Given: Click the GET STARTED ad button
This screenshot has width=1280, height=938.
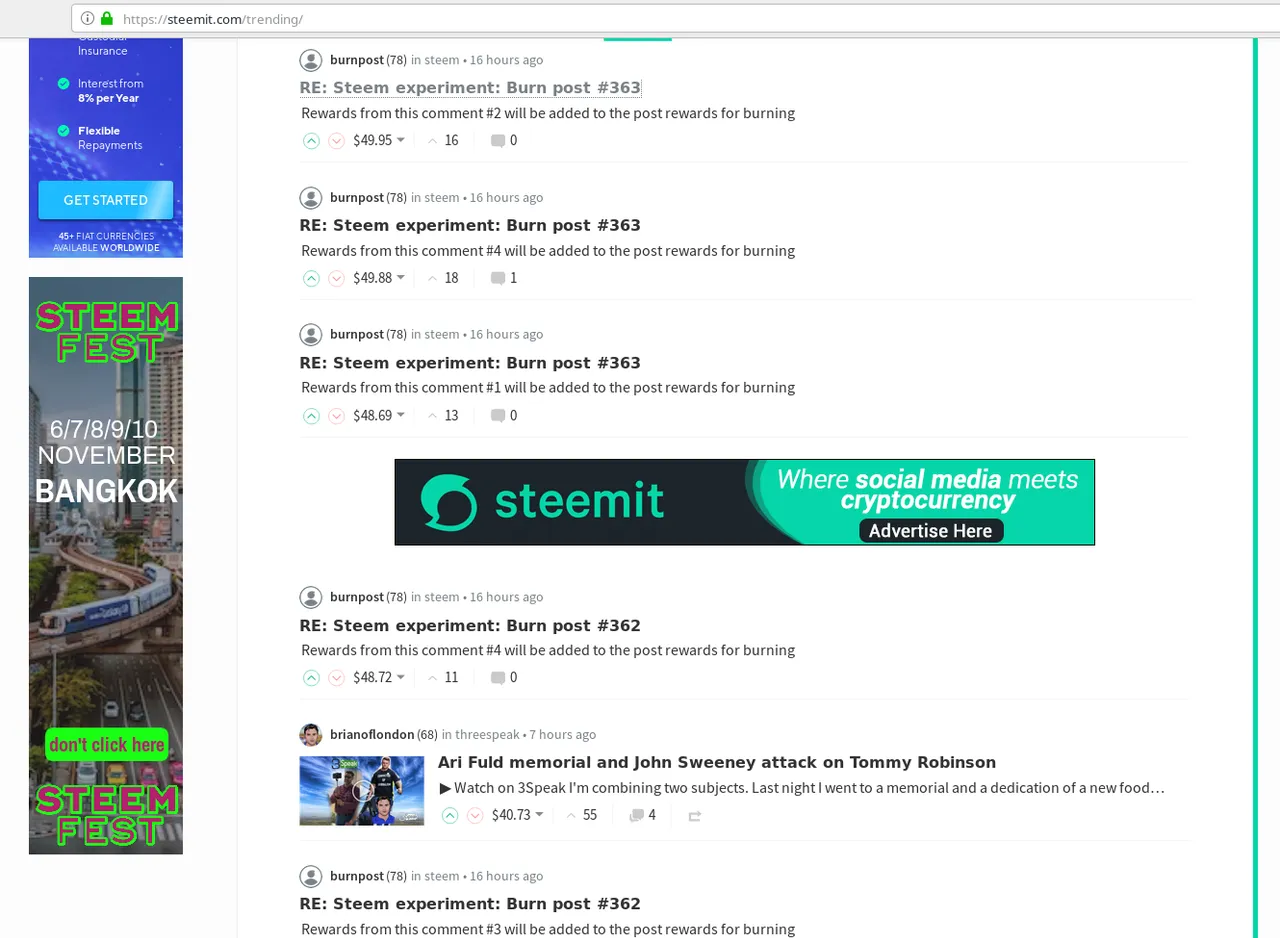Looking at the screenshot, I should point(106,200).
